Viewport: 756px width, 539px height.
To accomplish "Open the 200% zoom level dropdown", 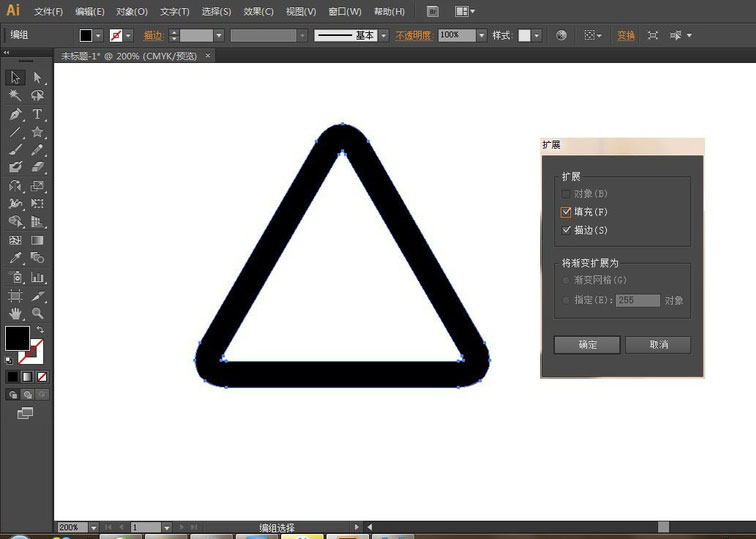I will [94, 527].
